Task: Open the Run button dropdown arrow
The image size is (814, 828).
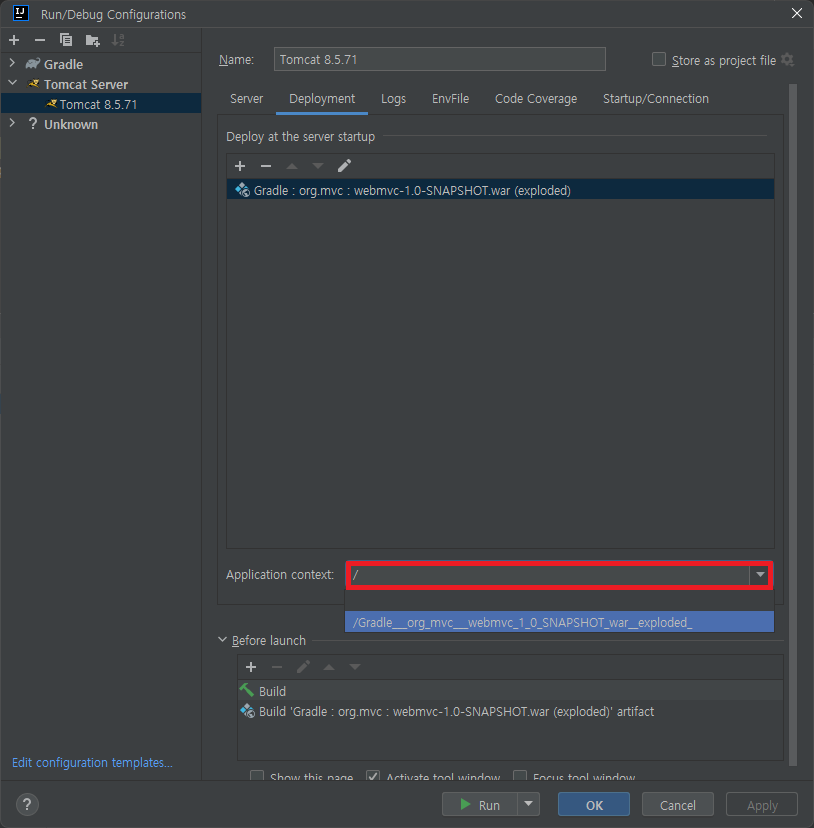Action: pos(528,804)
